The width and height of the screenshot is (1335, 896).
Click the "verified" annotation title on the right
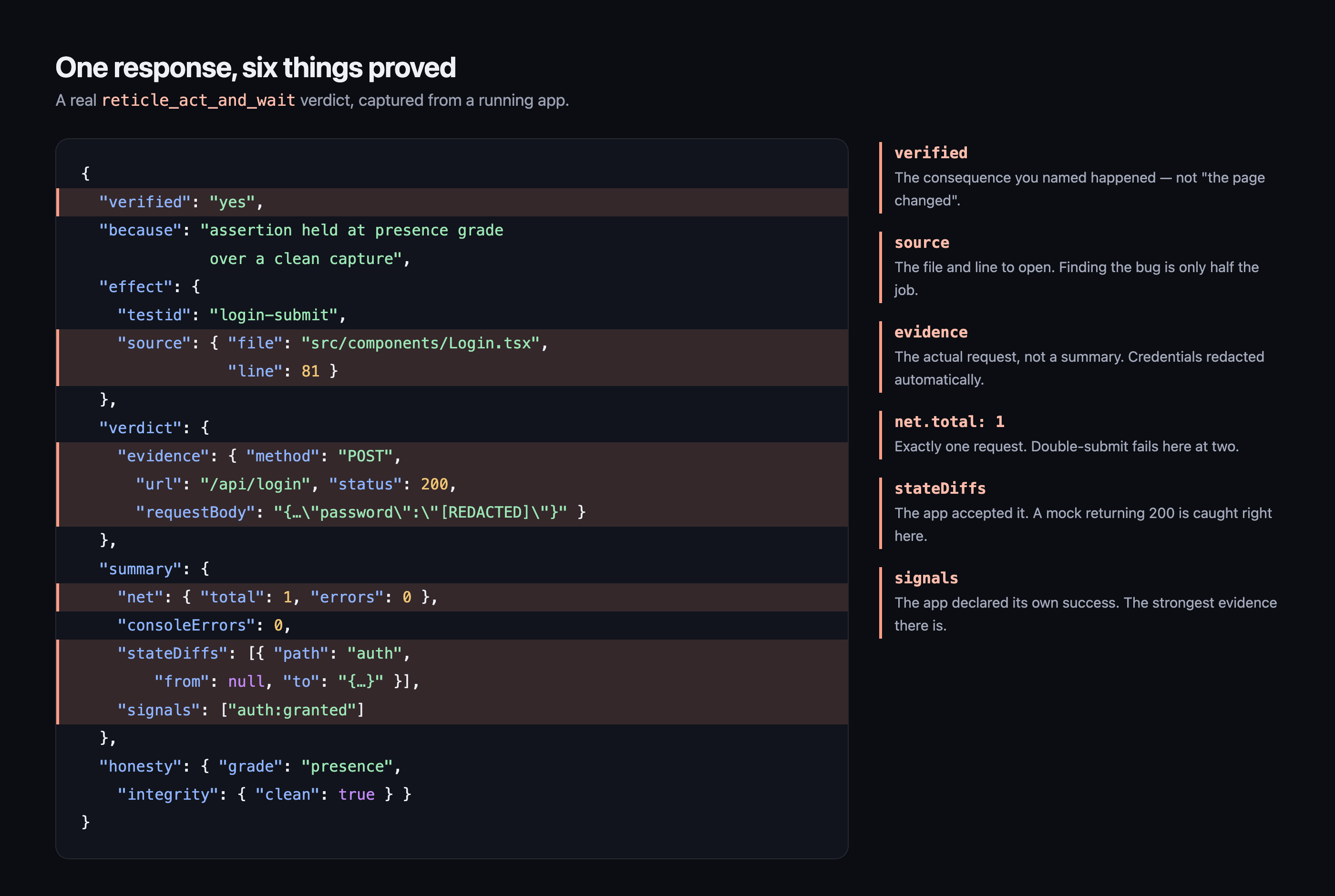pyautogui.click(x=931, y=153)
